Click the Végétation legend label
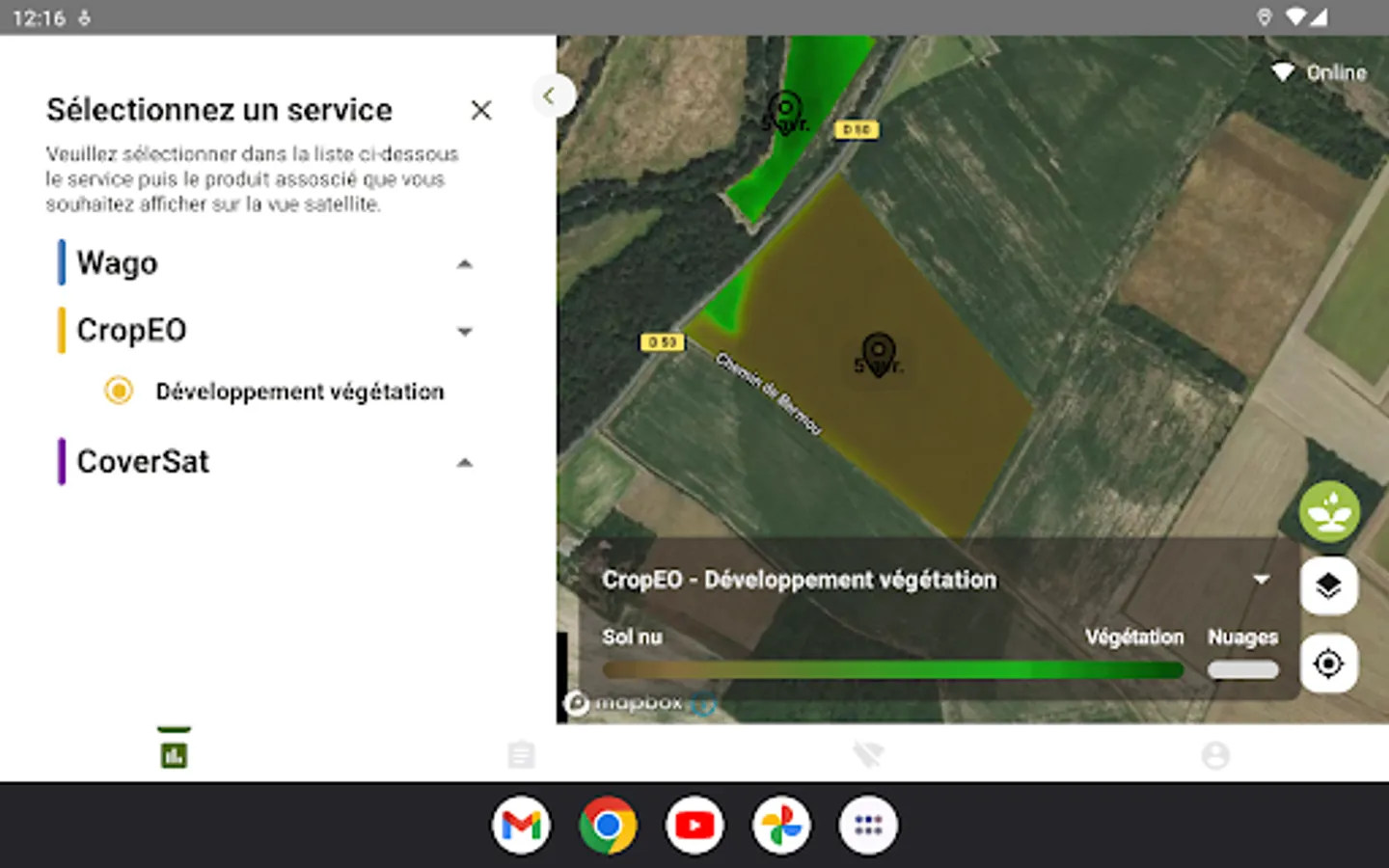Screen dimensions: 1389x868 tap(1134, 637)
